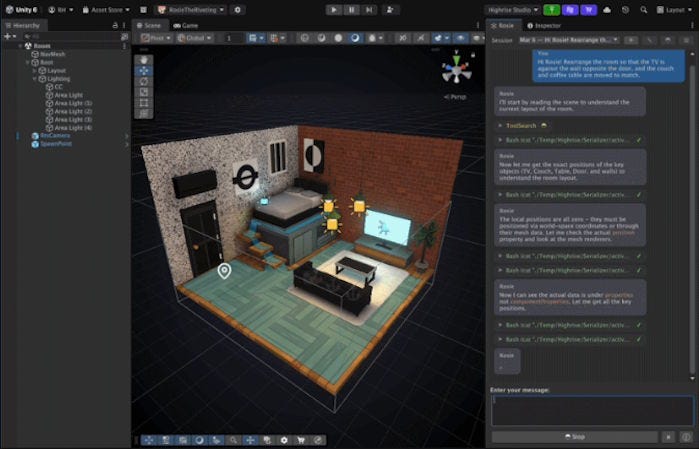699x449 pixels.
Task: Toggle the scene gizmo lock
Action: point(473,54)
